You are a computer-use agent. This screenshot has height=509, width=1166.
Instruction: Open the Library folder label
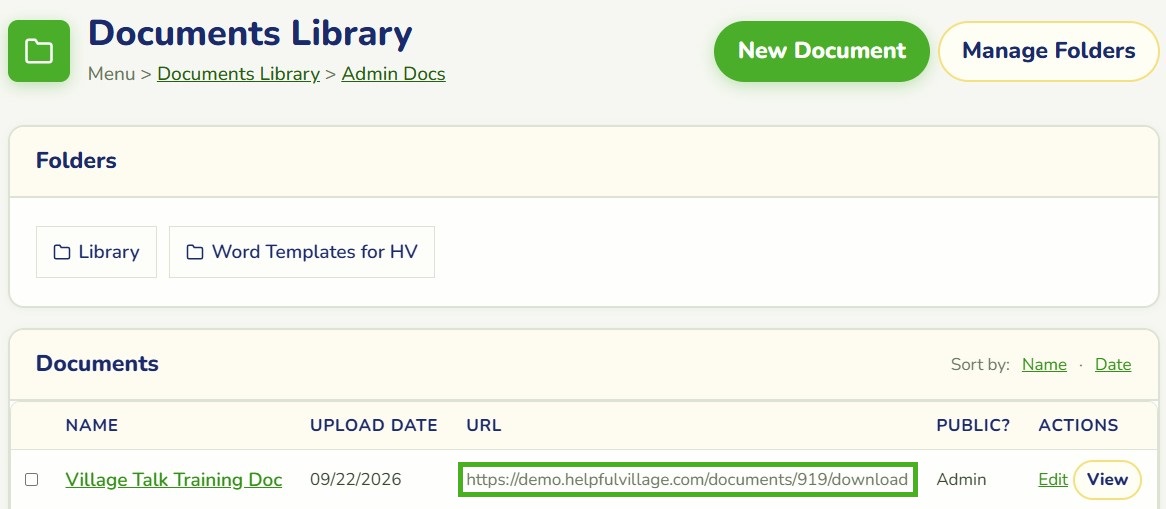coord(109,252)
